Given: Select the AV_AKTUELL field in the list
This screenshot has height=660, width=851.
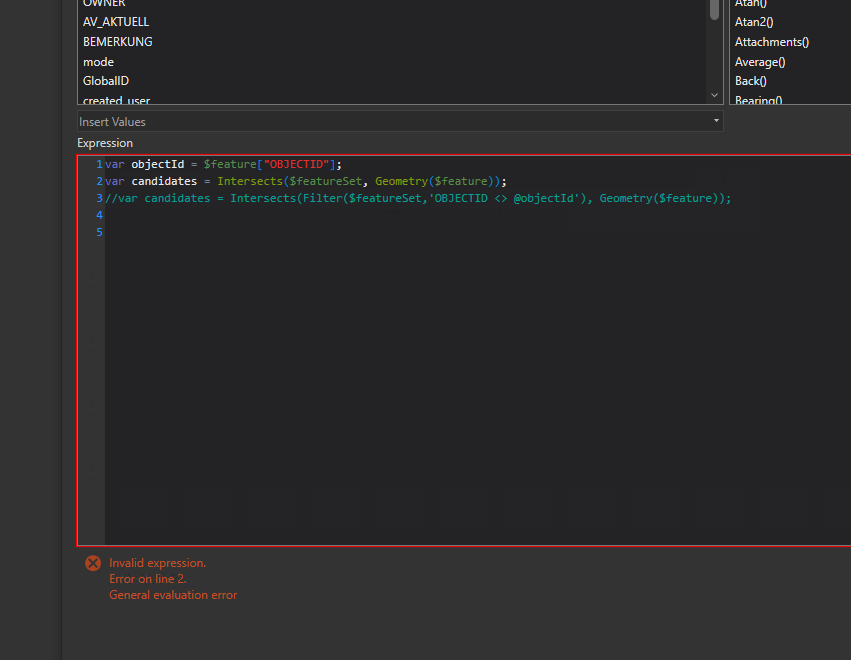Looking at the screenshot, I should pyautogui.click(x=116, y=22).
